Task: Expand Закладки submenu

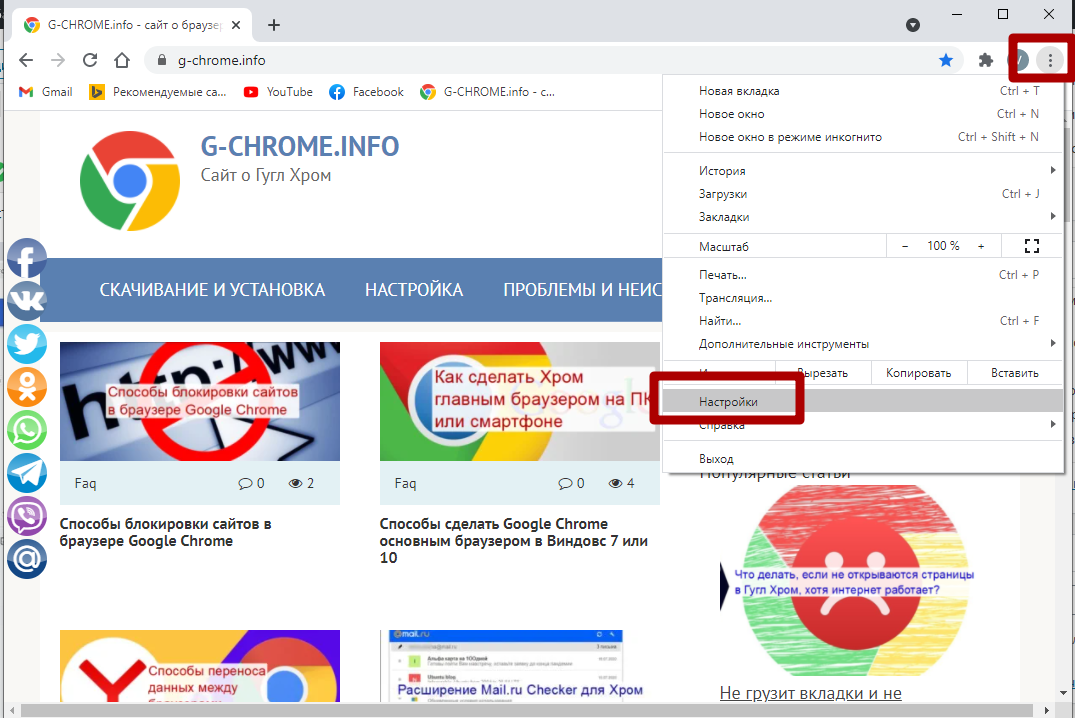Action: tap(862, 217)
